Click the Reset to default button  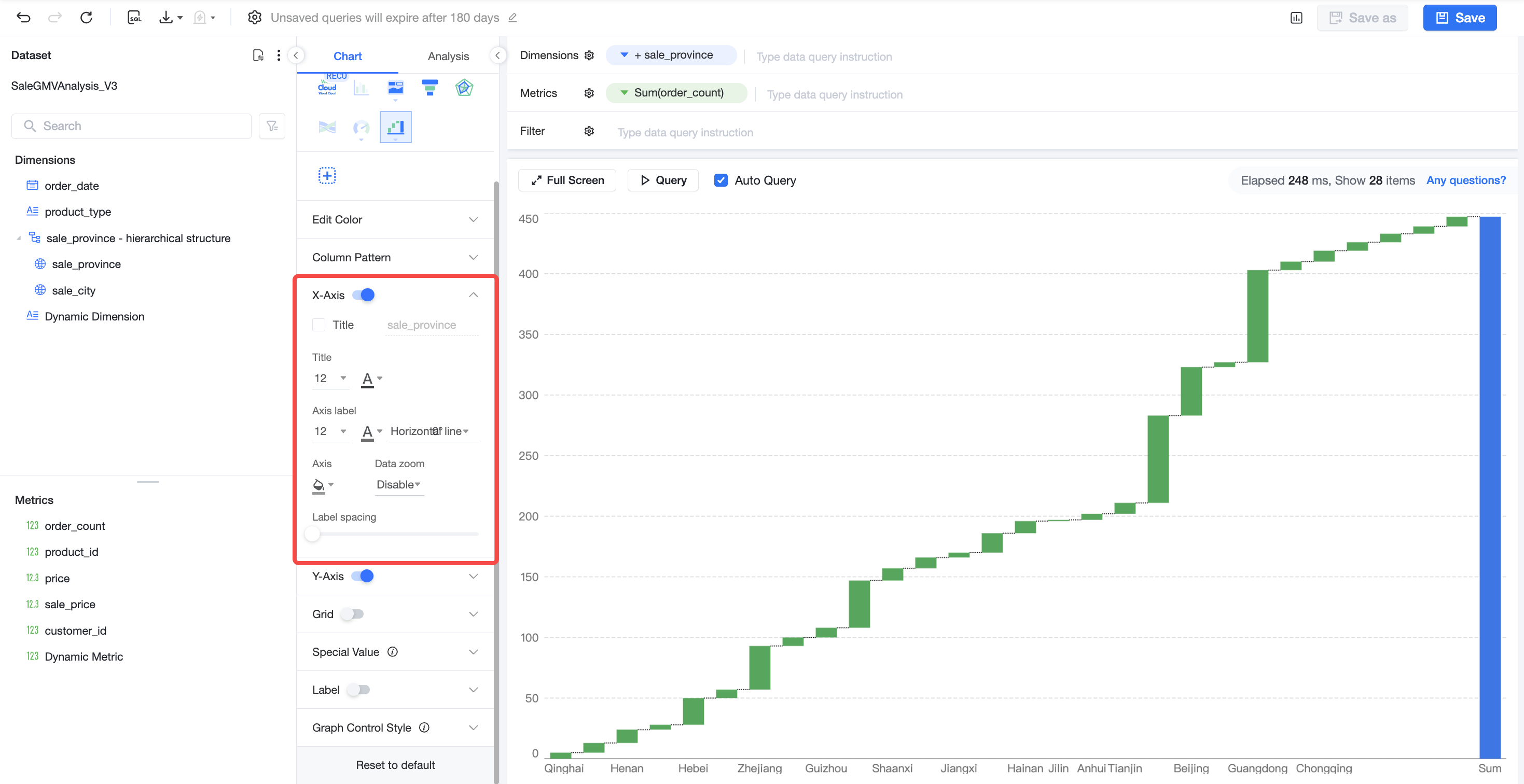[x=395, y=764]
